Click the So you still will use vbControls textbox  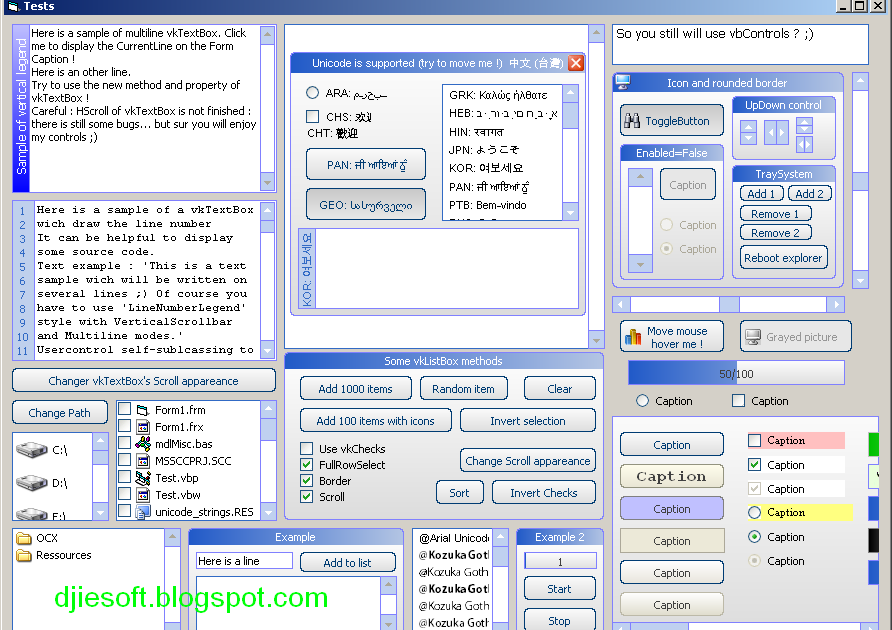click(x=740, y=44)
